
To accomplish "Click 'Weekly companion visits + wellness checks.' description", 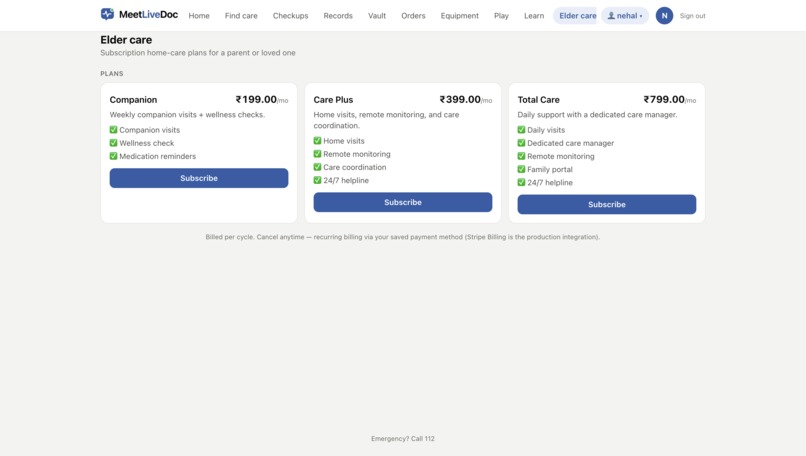I will pyautogui.click(x=187, y=115).
